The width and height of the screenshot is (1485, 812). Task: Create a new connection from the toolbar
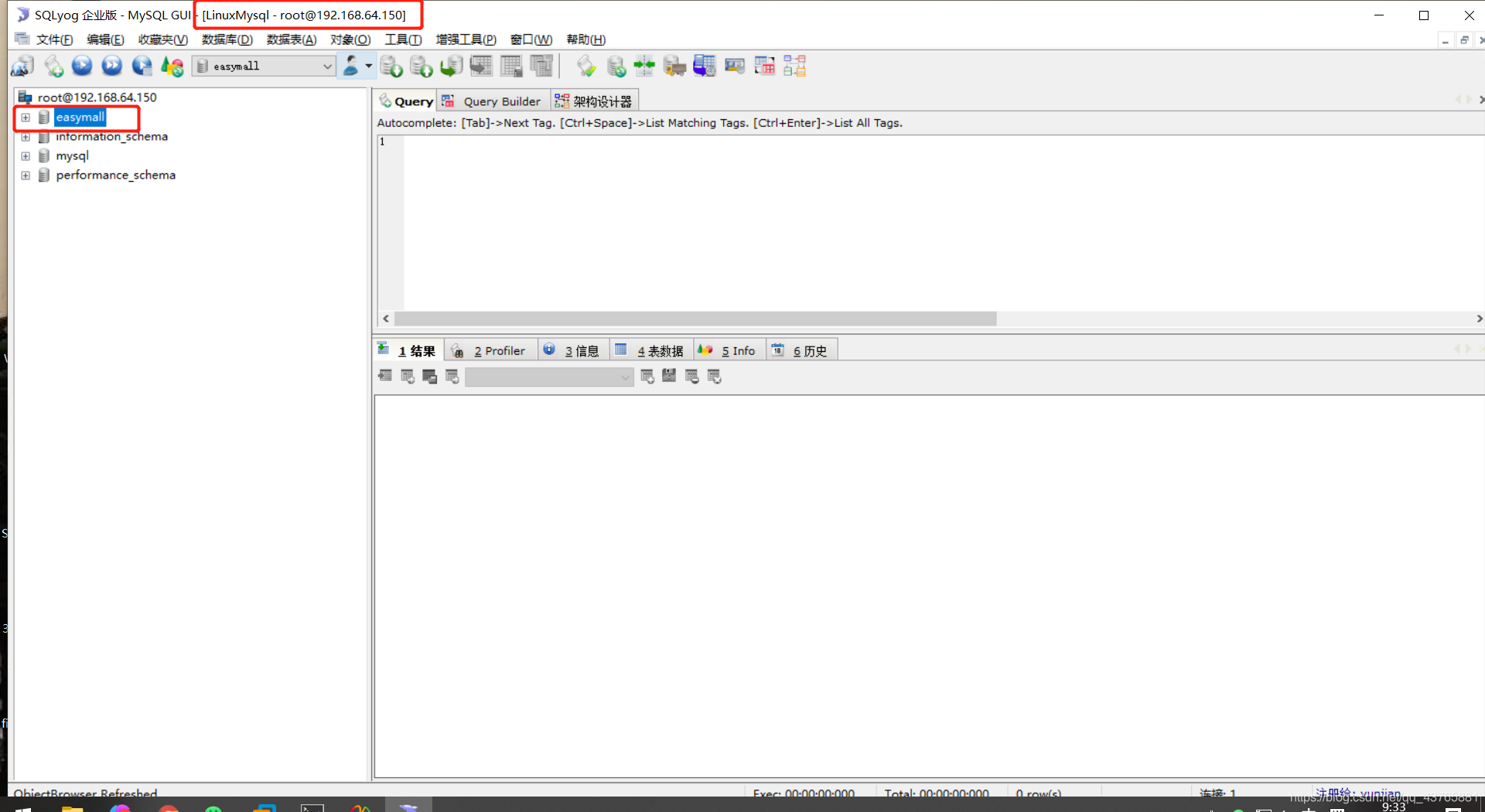[22, 67]
